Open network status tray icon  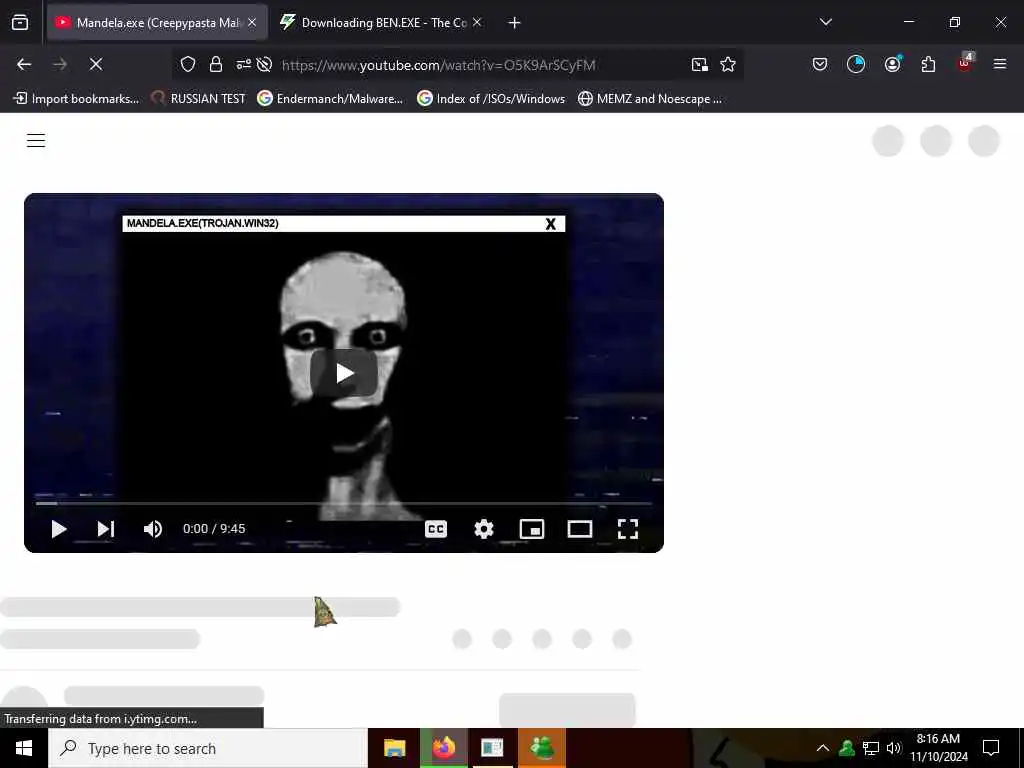click(x=871, y=748)
